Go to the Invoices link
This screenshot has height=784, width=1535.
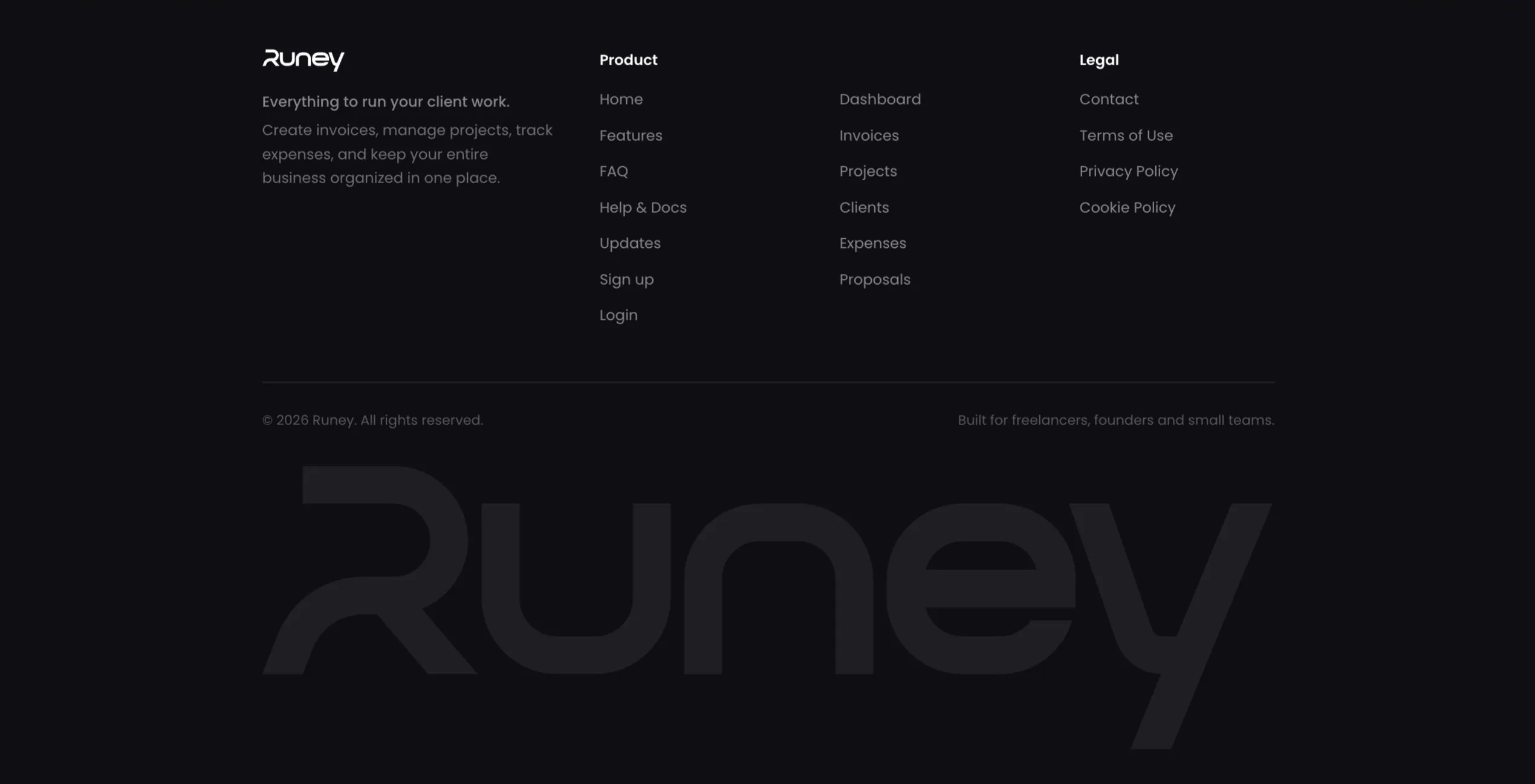[x=869, y=135]
